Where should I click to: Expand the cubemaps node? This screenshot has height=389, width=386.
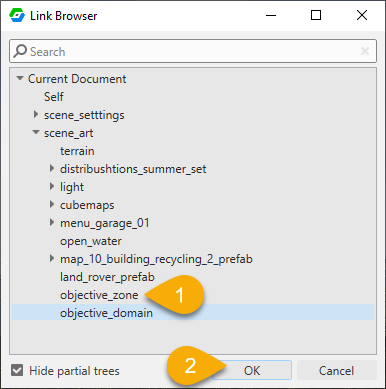tap(52, 204)
